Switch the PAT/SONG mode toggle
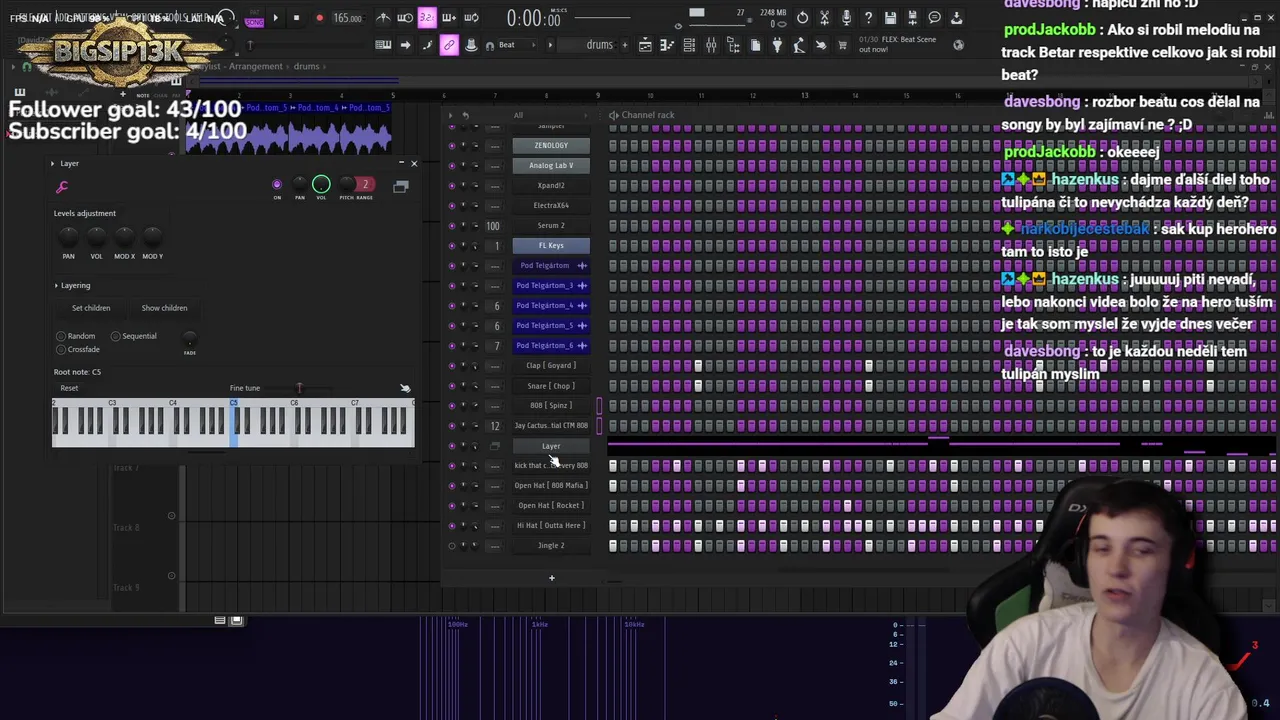This screenshot has width=1280, height=720. pos(254,18)
